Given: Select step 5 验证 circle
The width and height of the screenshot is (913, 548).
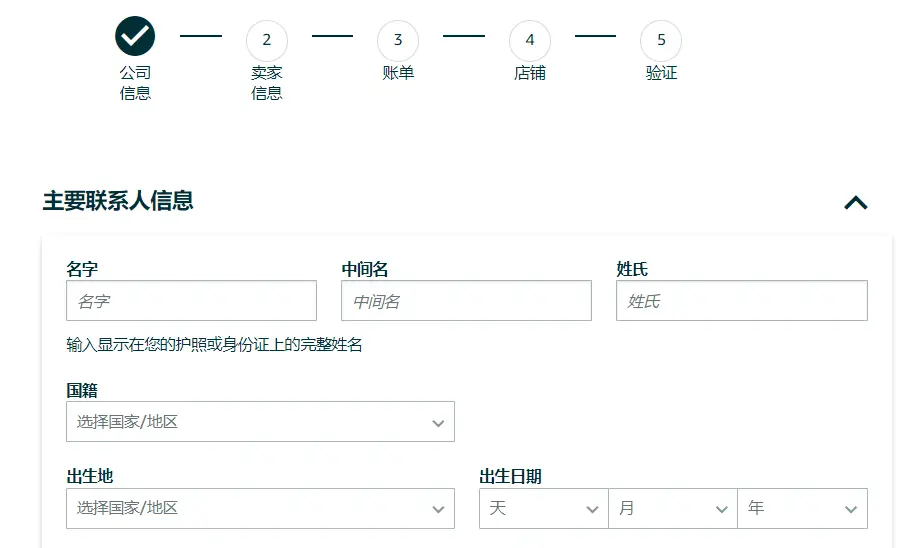Looking at the screenshot, I should pos(661,40).
